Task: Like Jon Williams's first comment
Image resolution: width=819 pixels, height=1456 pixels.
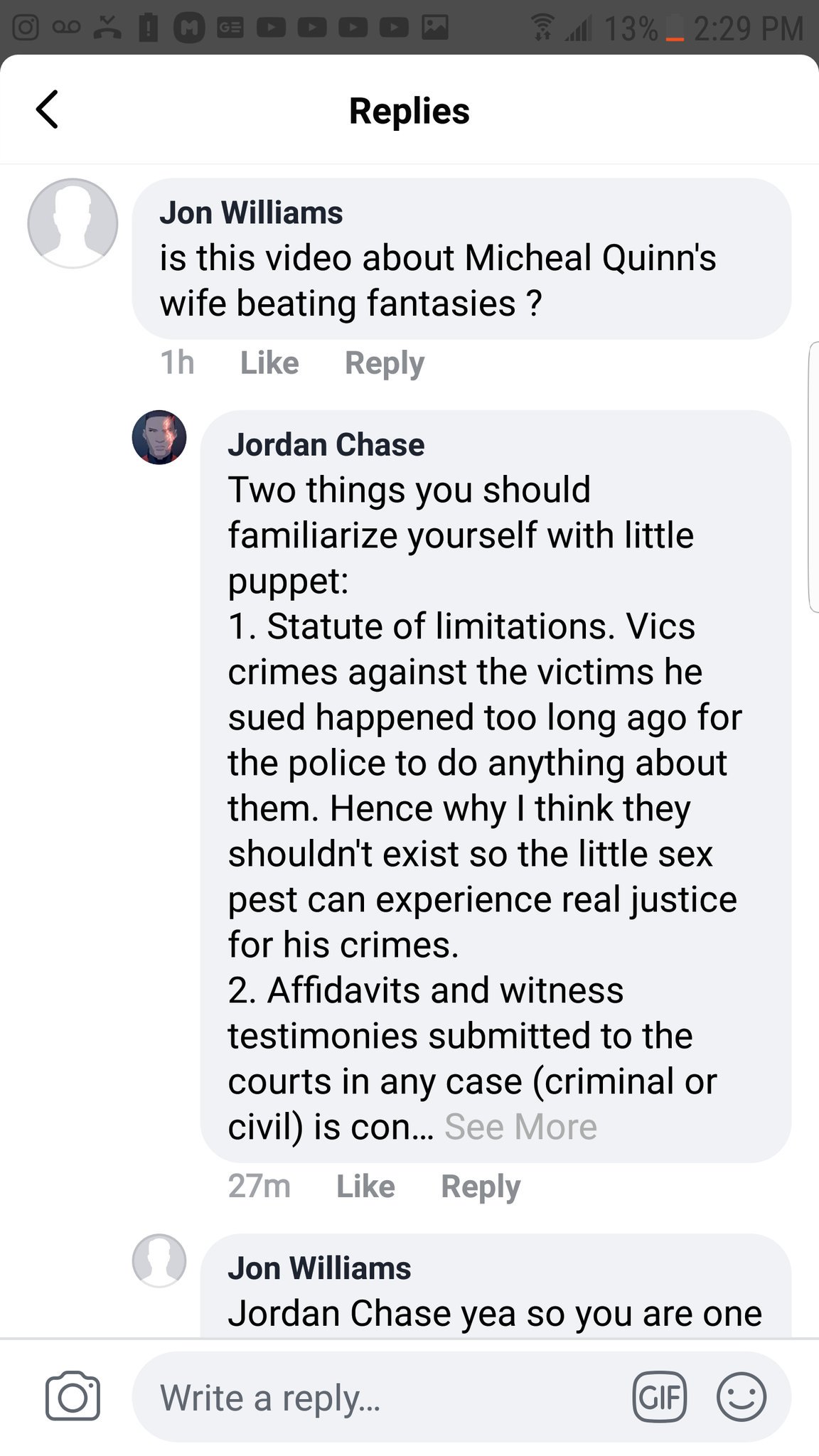Action: 269,363
